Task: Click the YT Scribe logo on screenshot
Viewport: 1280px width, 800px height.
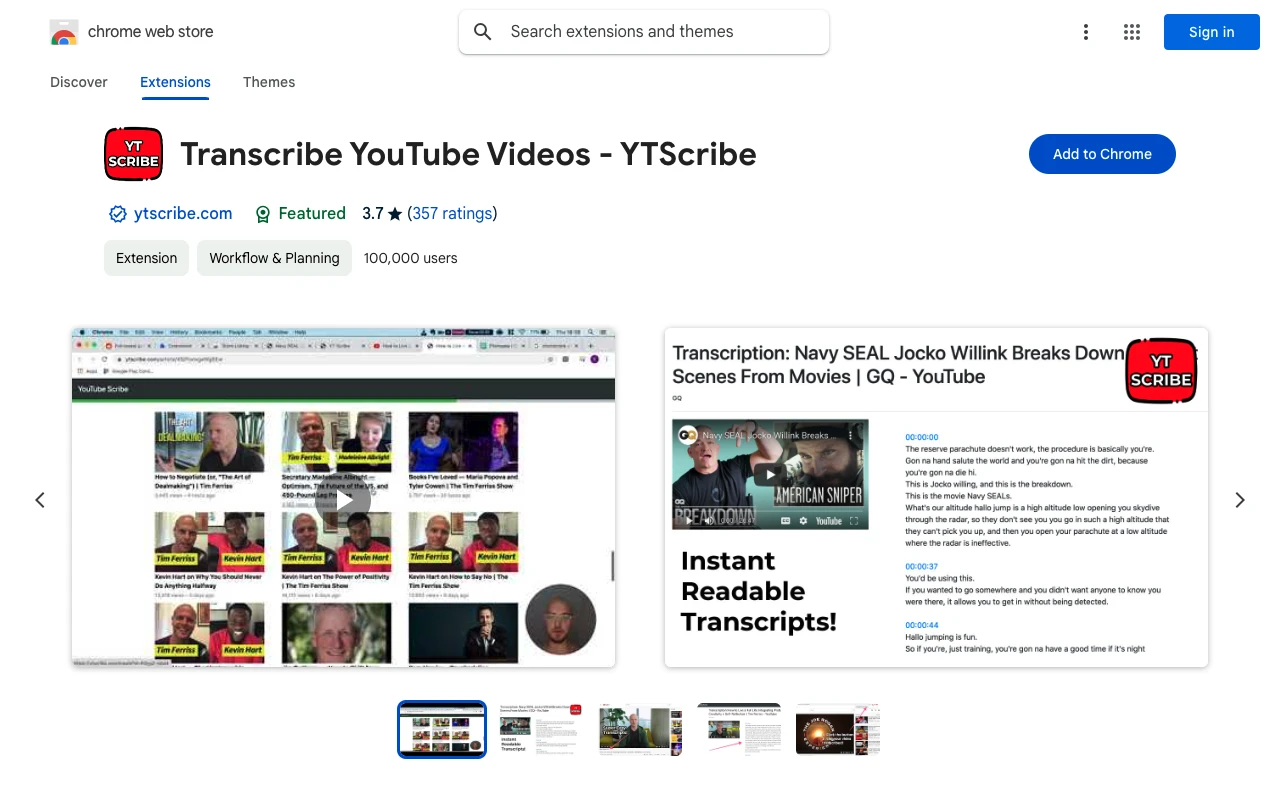Action: 1160,370
